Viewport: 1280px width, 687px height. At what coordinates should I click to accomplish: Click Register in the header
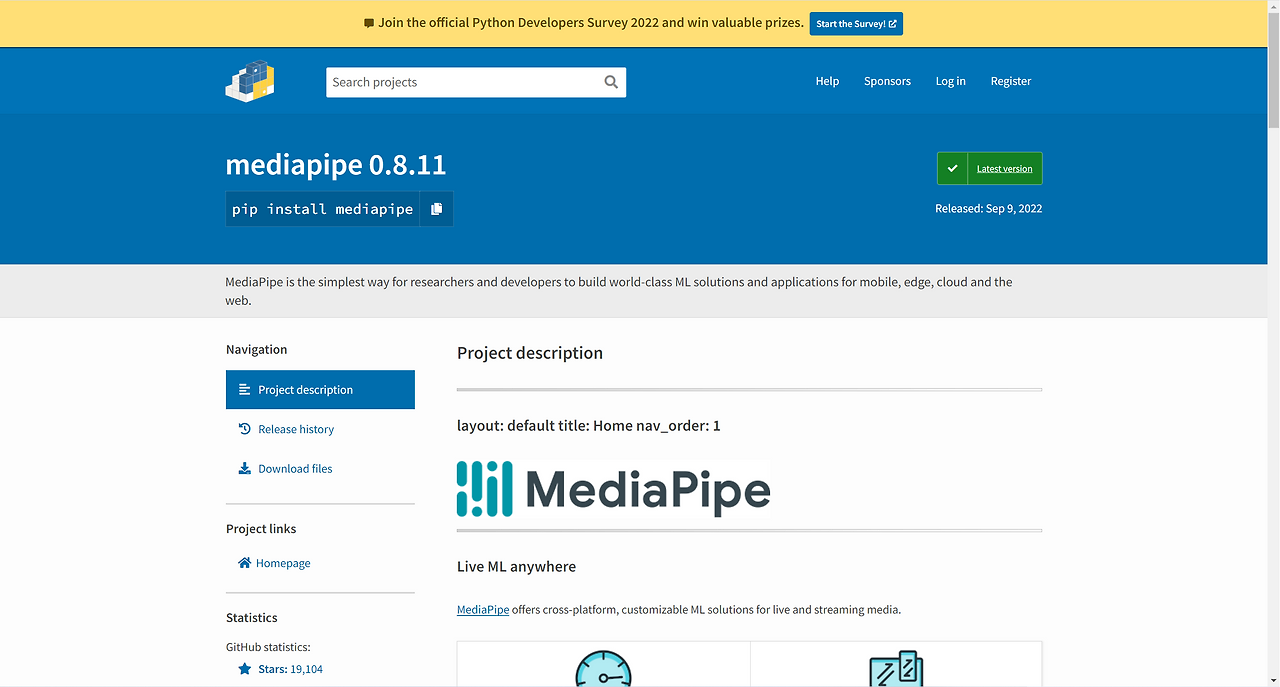click(x=1010, y=81)
